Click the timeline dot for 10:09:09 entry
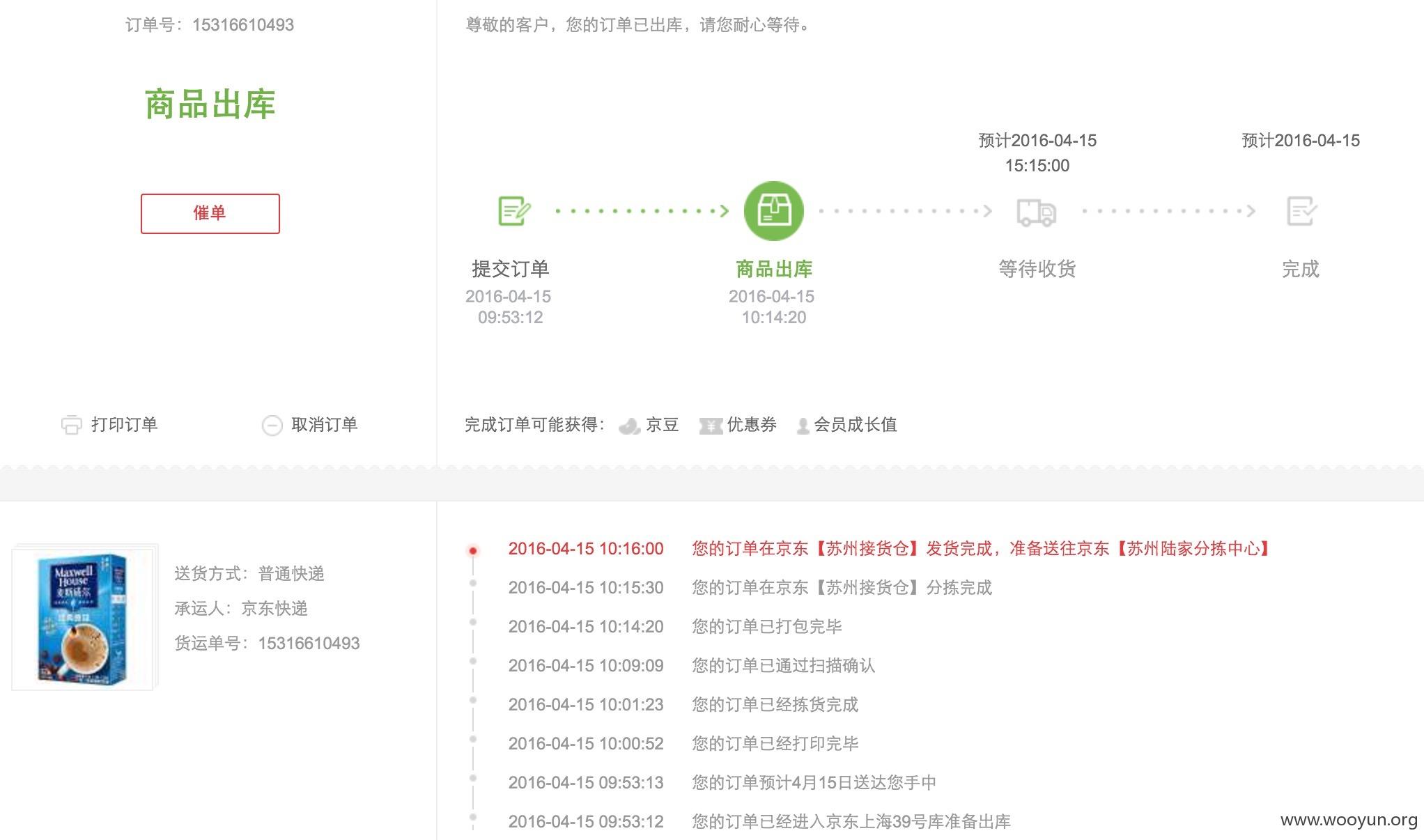 [473, 662]
